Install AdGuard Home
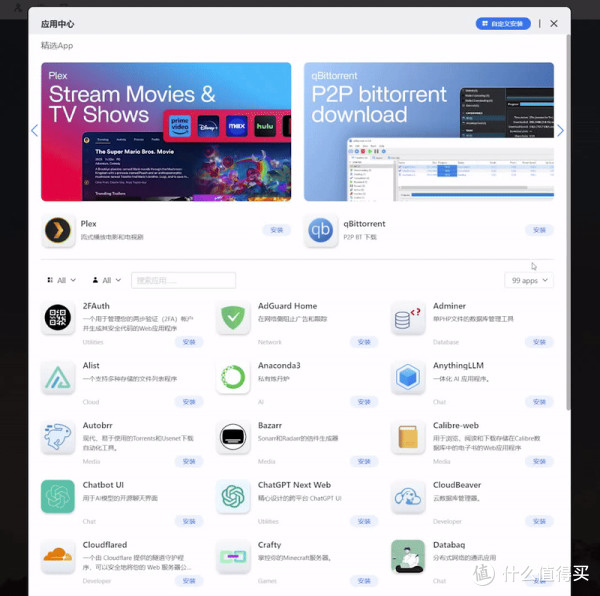The height and width of the screenshot is (596, 600). tap(364, 342)
